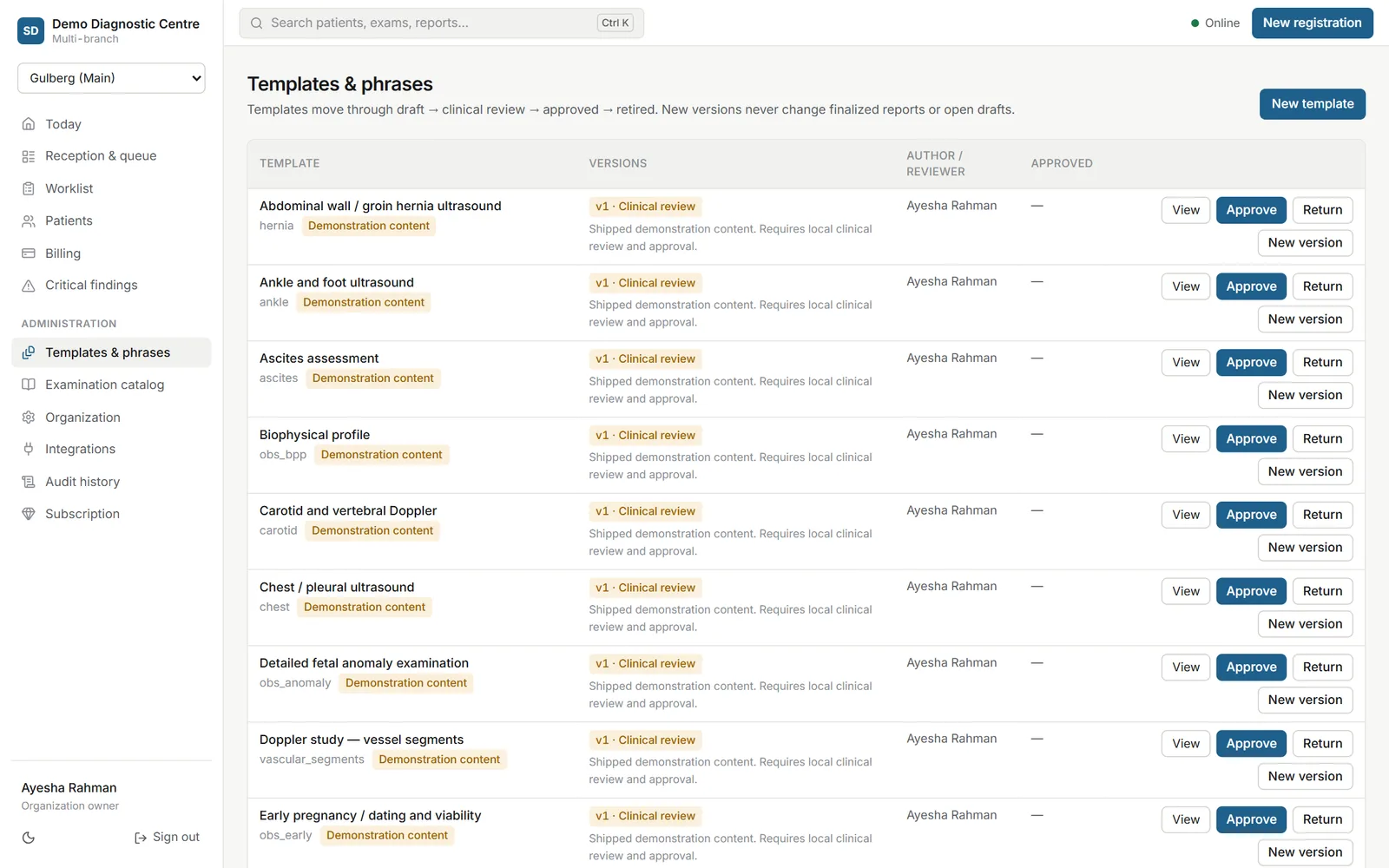The height and width of the screenshot is (868, 1389).
Task: Open Critical findings menu label
Action: point(91,286)
